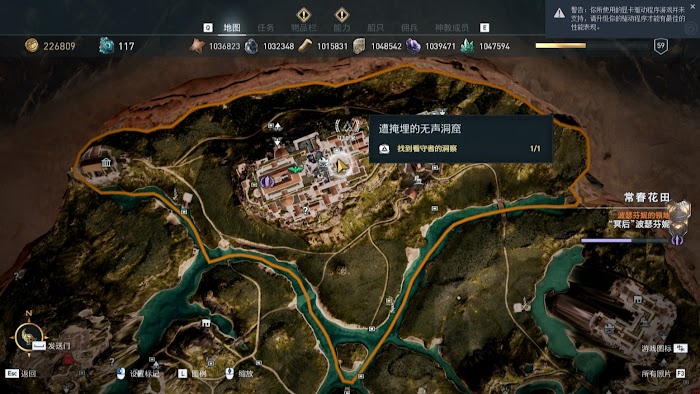
Task: Select the 船只 ship tab
Action: [x=375, y=28]
